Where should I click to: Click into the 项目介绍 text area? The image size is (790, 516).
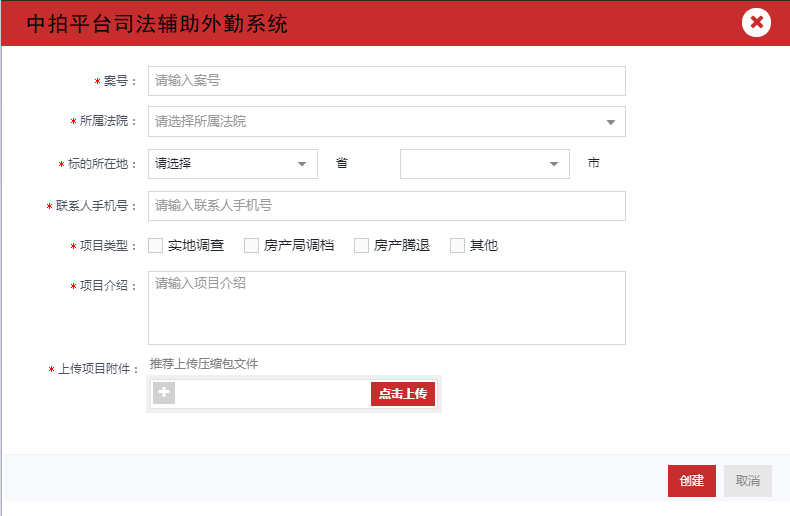(x=386, y=308)
